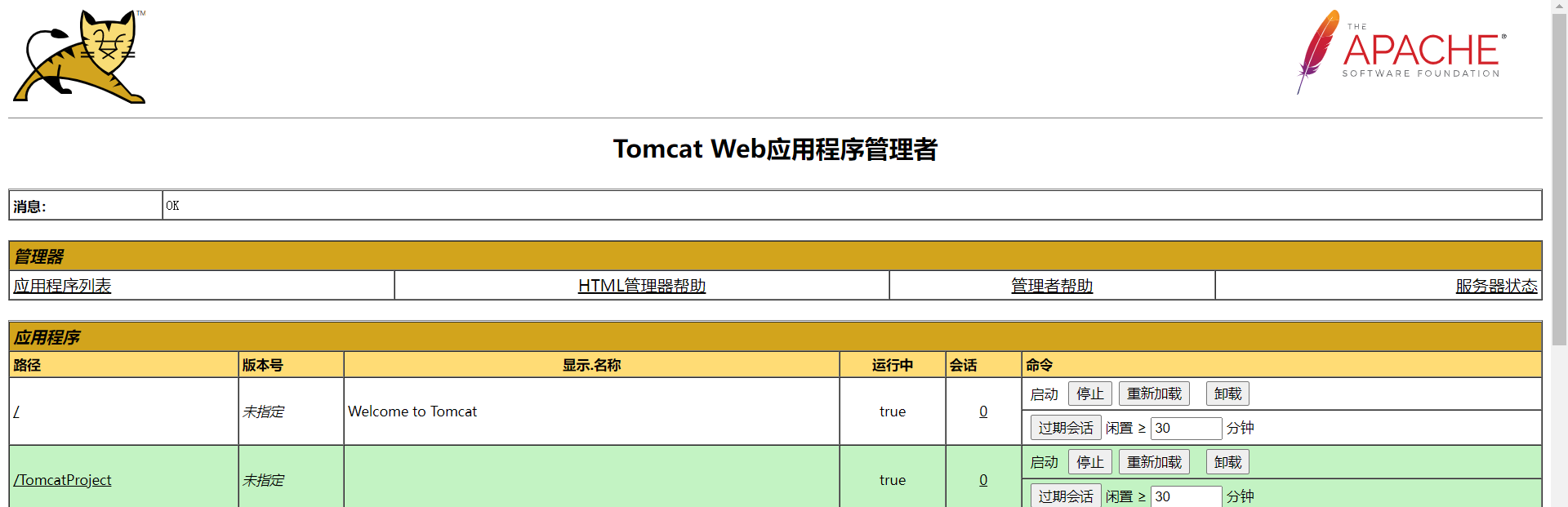
Task: Click 未指定 version in the /TomcatProject row
Action: pos(263,480)
